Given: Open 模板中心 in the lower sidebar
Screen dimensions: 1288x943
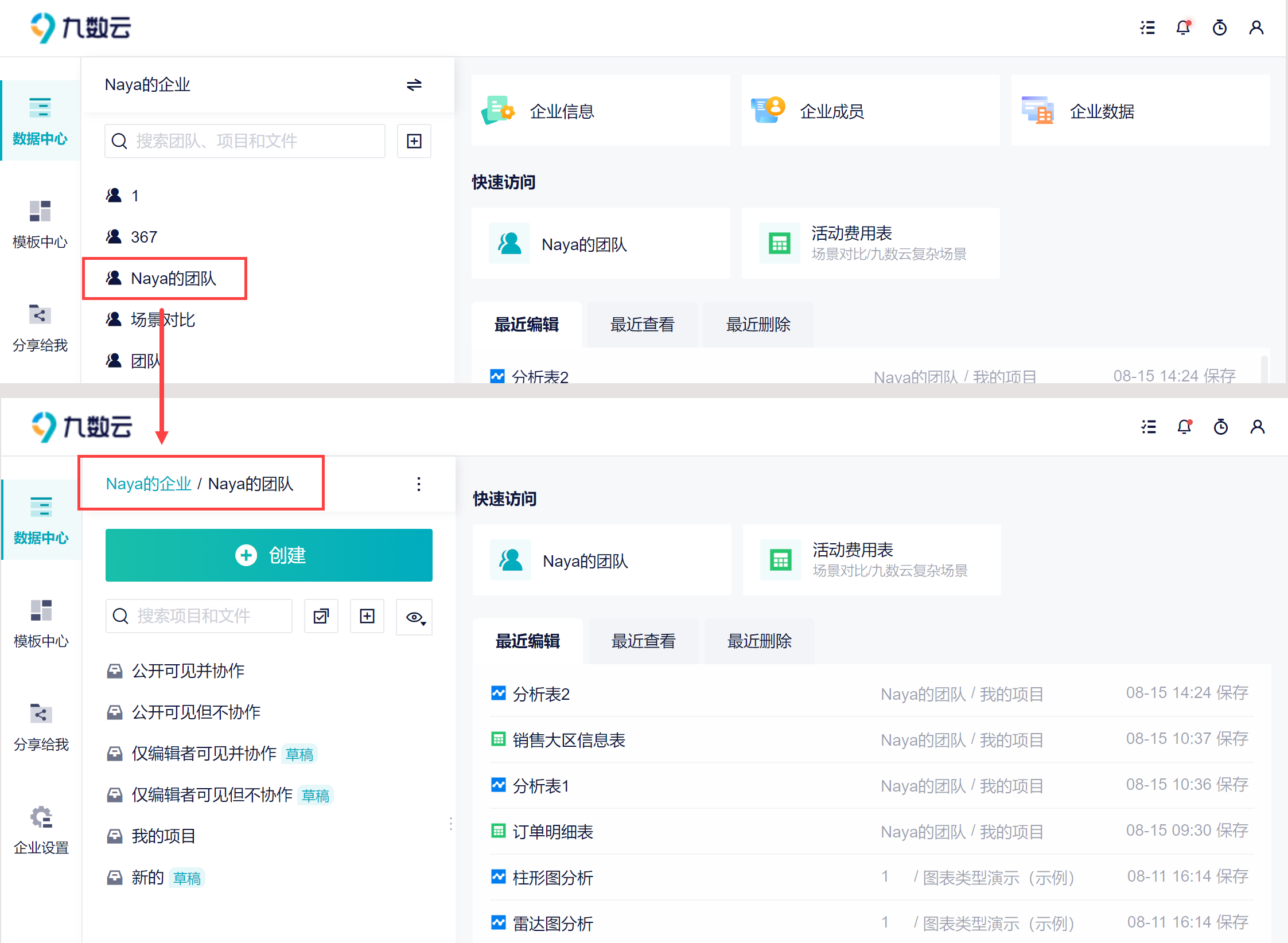Looking at the screenshot, I should (41, 623).
